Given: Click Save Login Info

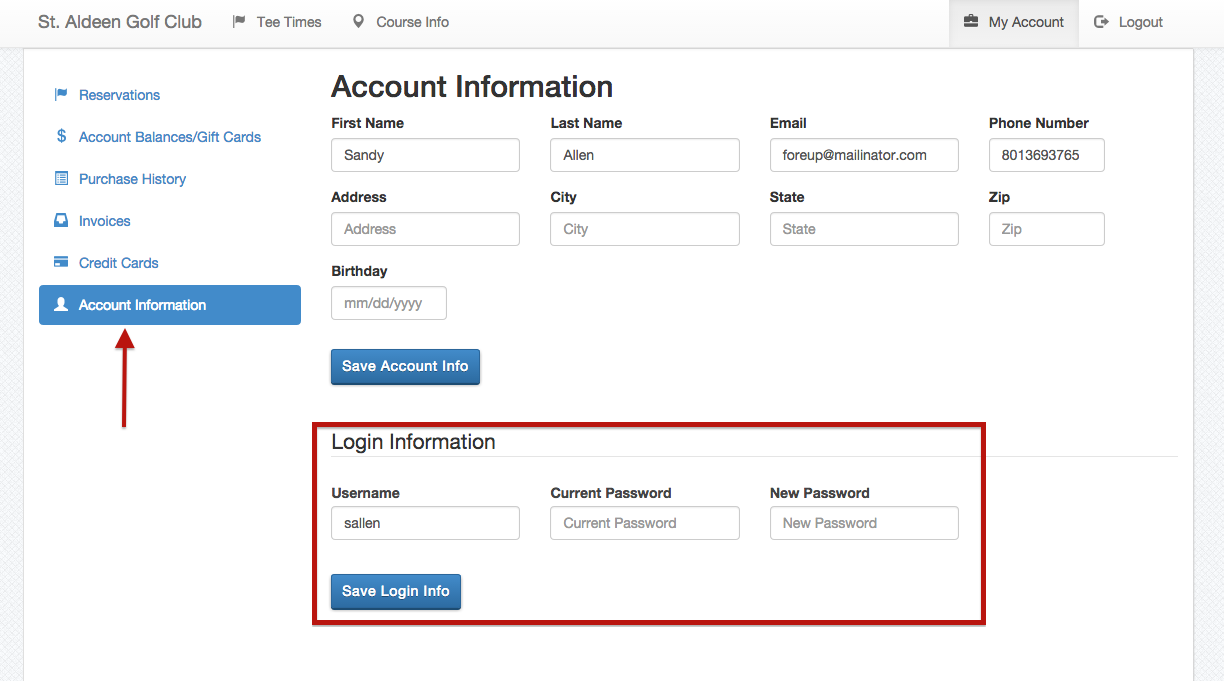Looking at the screenshot, I should tap(395, 591).
